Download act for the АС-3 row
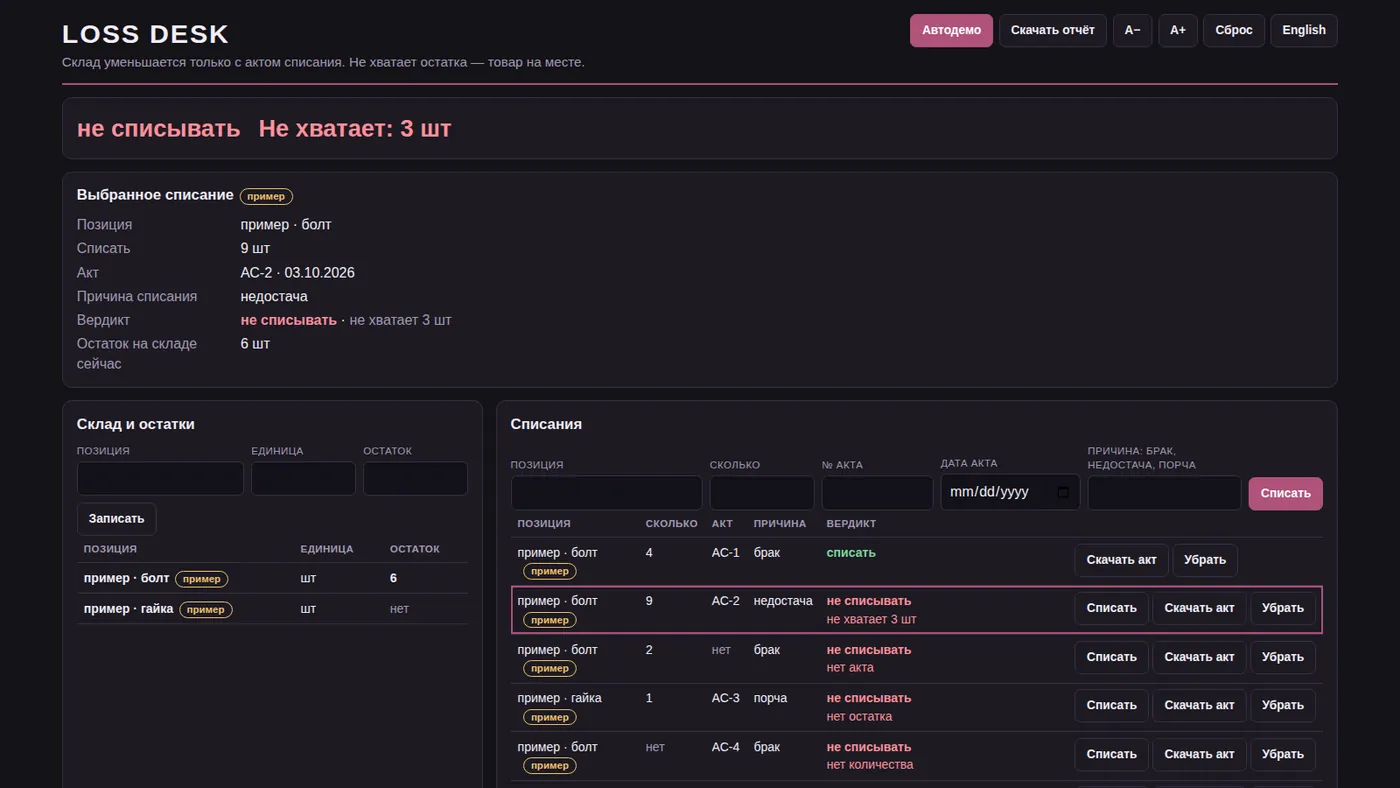The width and height of the screenshot is (1400, 788). tap(1199, 705)
